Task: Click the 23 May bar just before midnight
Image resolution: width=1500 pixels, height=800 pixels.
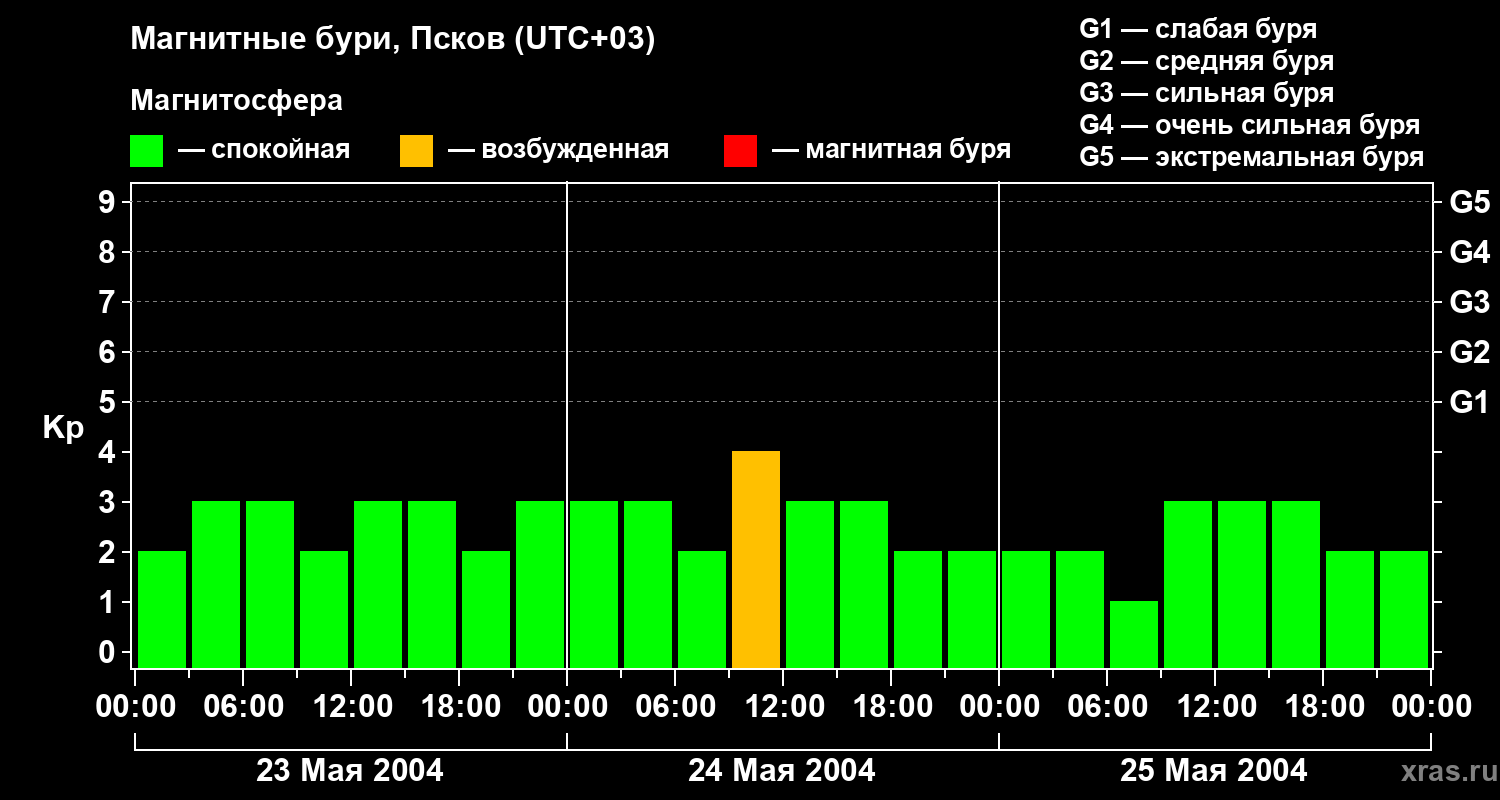Action: click(540, 585)
